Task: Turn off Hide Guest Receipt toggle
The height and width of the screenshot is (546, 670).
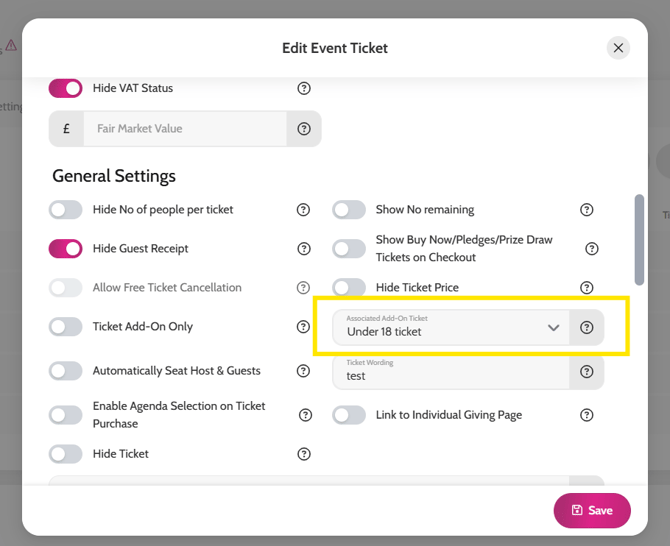Action: pos(66,249)
